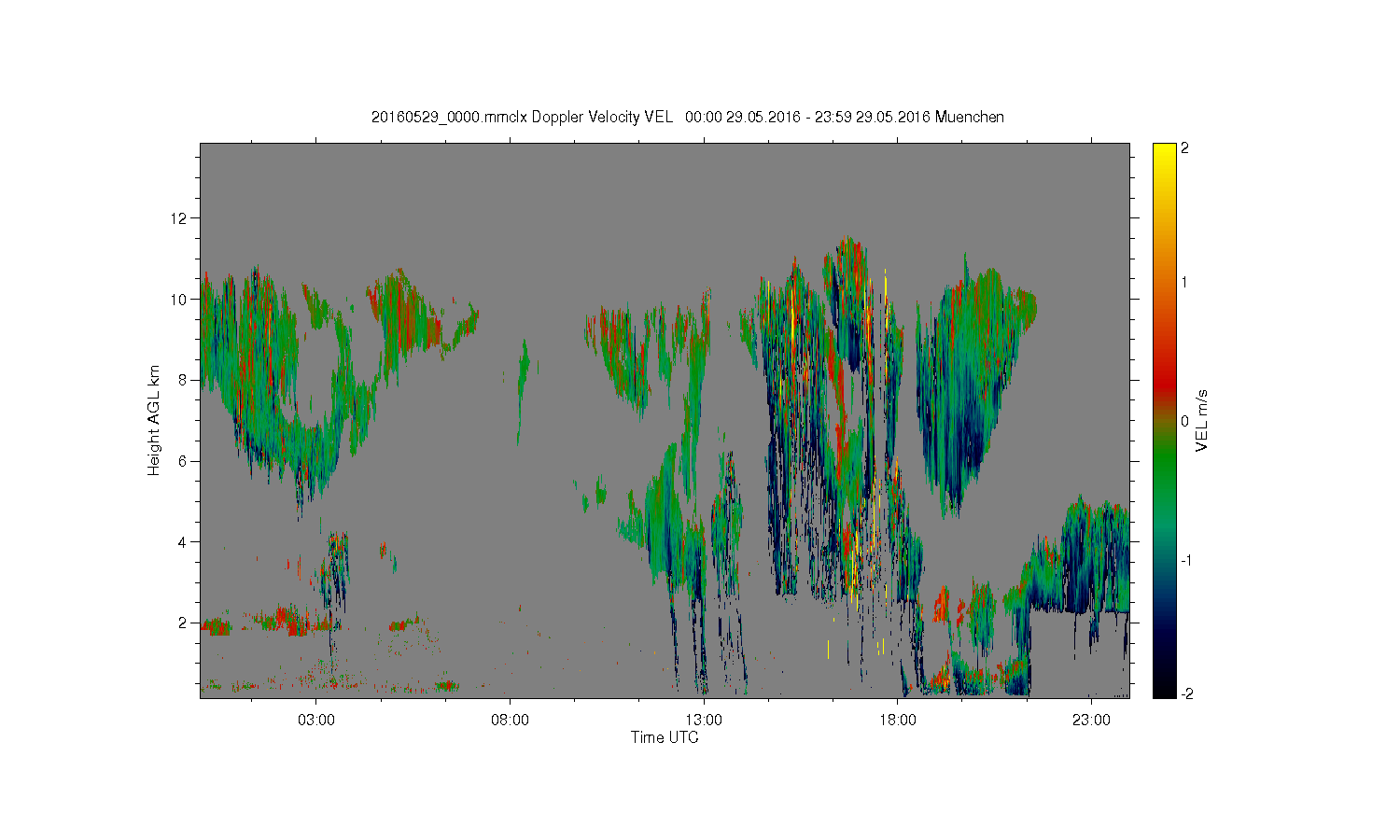This screenshot has width=1400, height=840.
Task: Click the plot title text about Doppler Velocity
Action: coord(688,117)
